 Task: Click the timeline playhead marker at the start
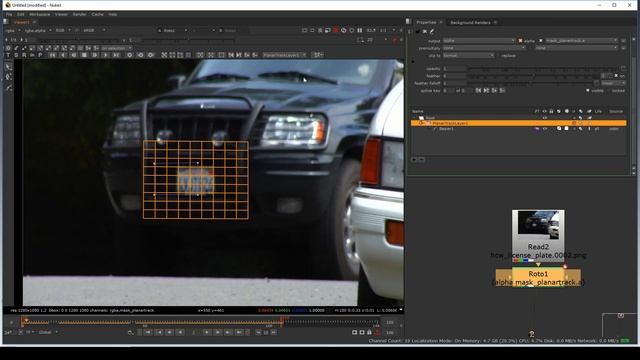point(25,320)
